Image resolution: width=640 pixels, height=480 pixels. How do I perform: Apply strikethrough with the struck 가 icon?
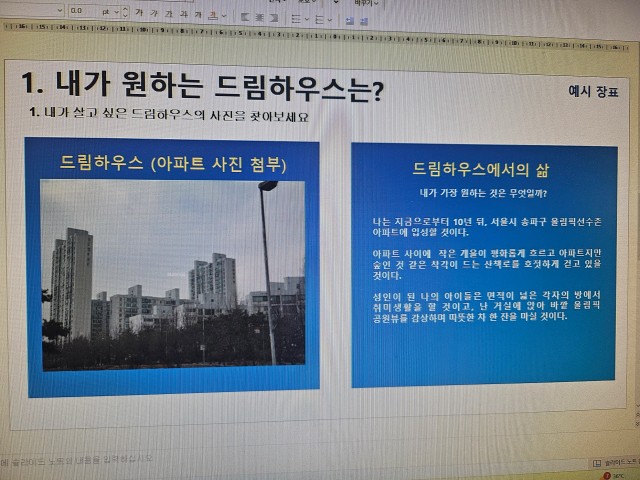184,14
